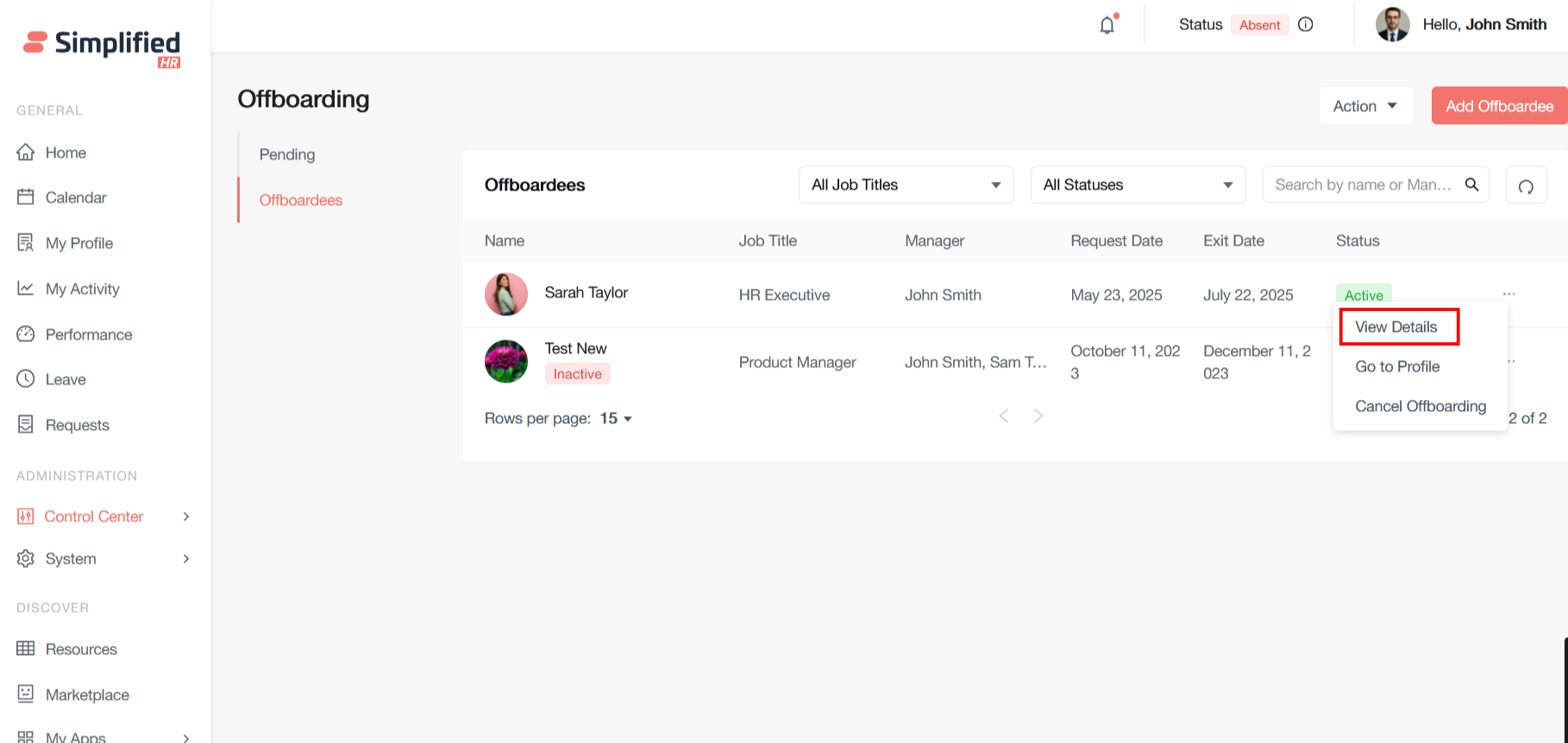Open the Marketplace sidebar icon
Screen dimensions: 1568x743
pyautogui.click(x=26, y=694)
